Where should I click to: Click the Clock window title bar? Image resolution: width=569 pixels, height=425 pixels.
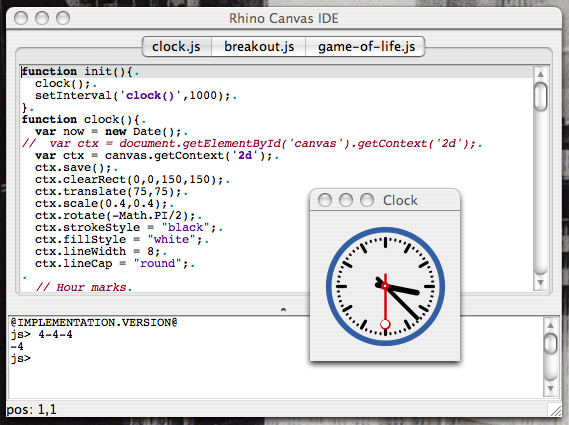[385, 200]
